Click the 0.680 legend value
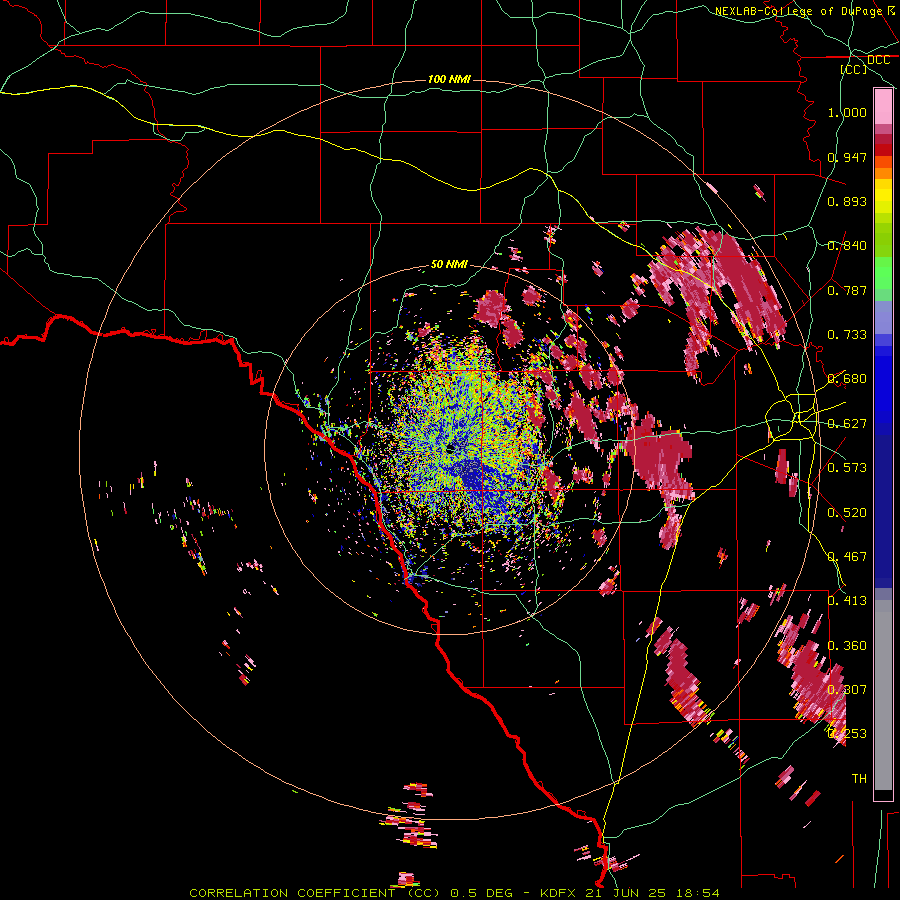 click(847, 379)
